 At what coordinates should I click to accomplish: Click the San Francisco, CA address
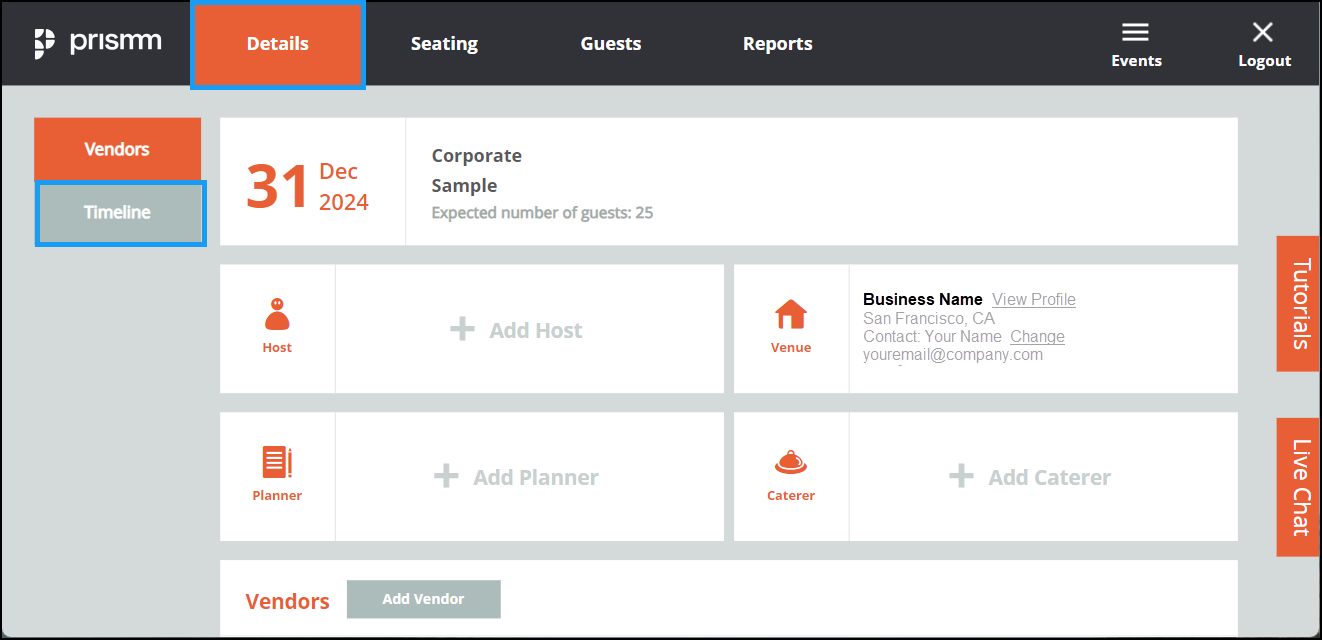point(929,318)
